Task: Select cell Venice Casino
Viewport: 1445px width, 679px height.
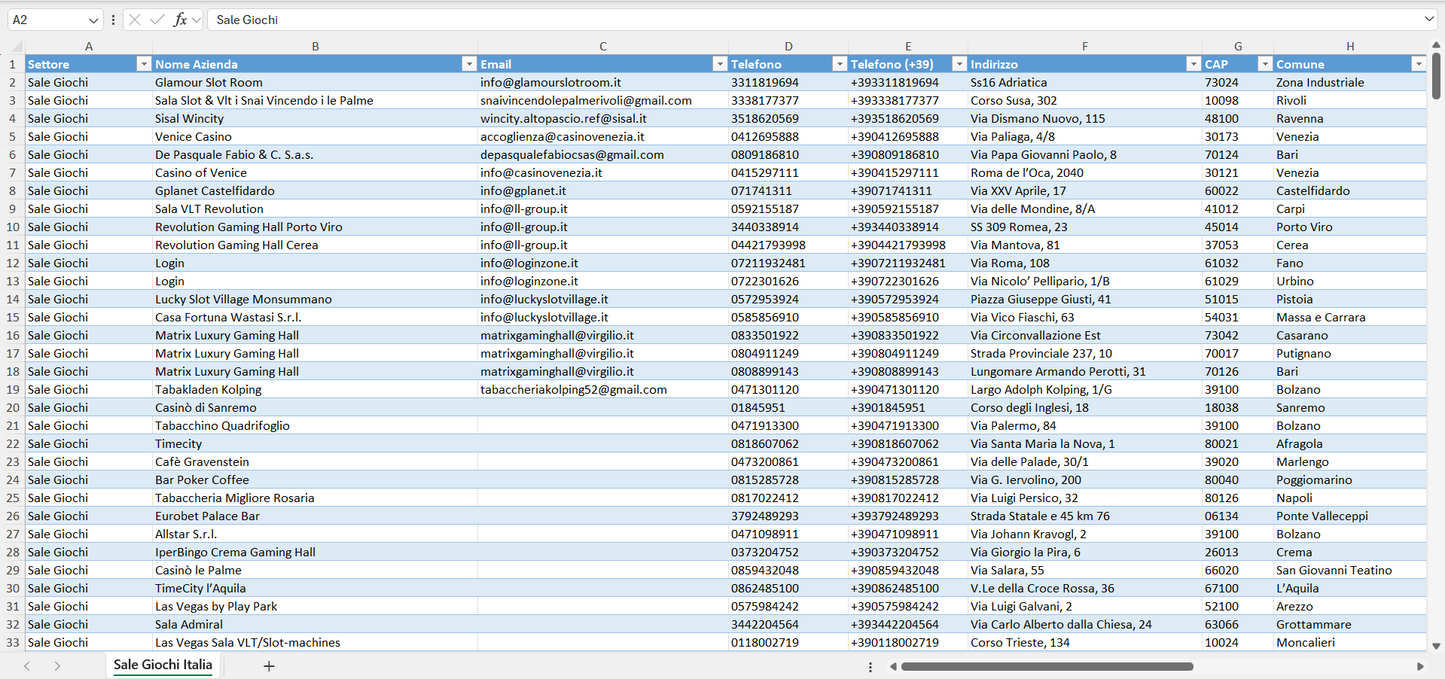Action: point(315,137)
